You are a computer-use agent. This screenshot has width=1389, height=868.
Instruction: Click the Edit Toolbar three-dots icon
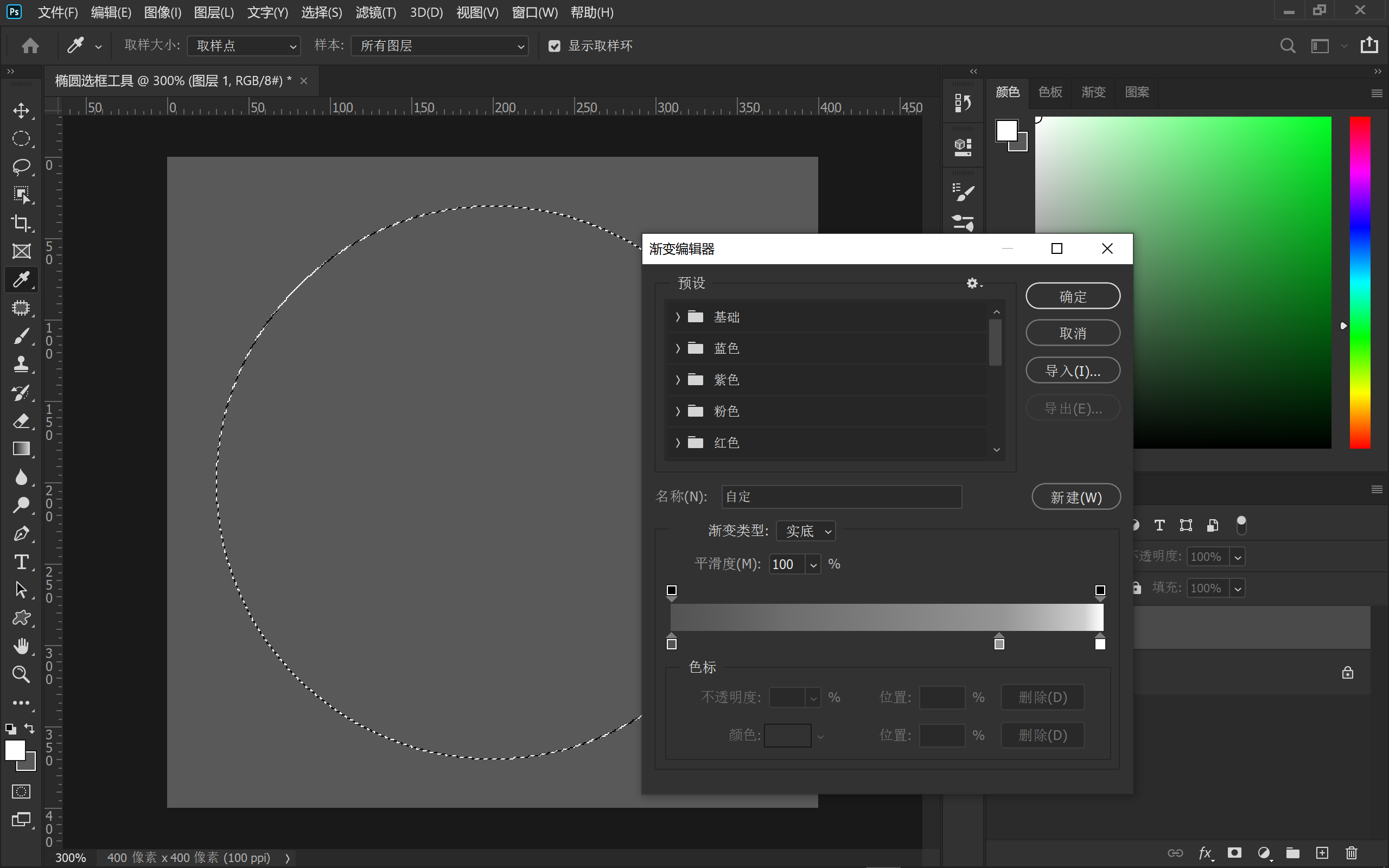point(21,703)
